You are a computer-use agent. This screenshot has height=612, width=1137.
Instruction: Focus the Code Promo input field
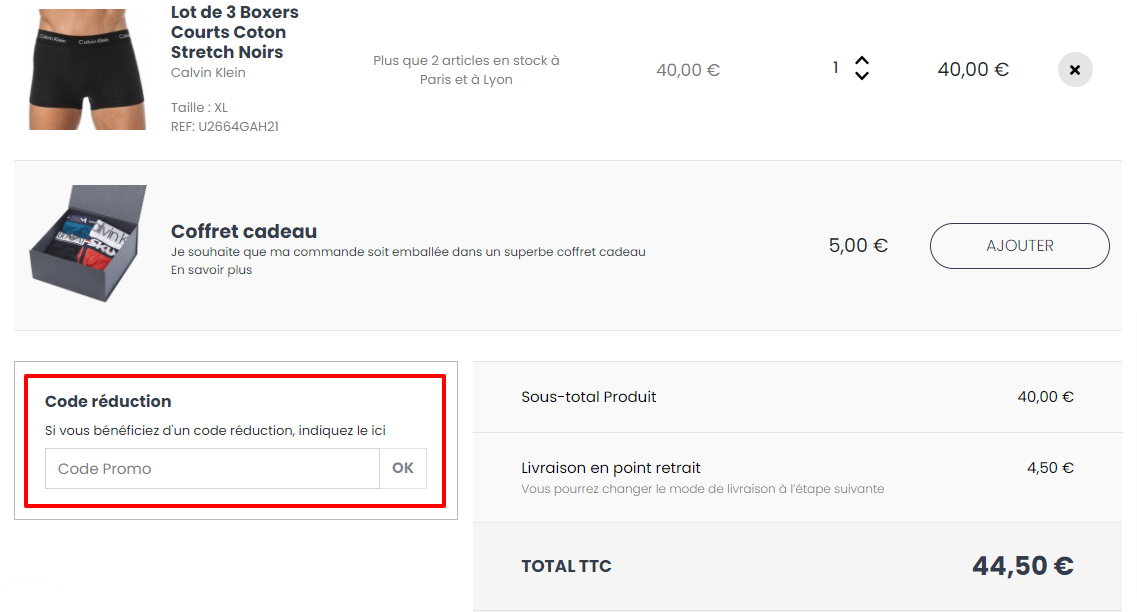pos(212,468)
